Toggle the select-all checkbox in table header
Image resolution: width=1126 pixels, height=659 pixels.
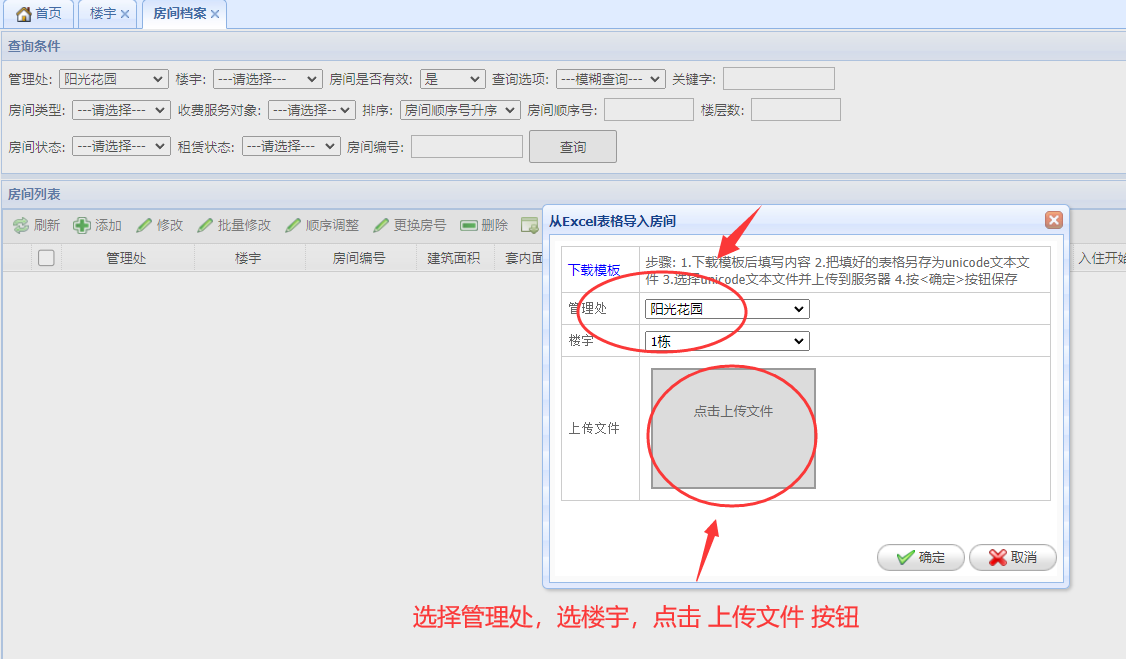[x=46, y=258]
